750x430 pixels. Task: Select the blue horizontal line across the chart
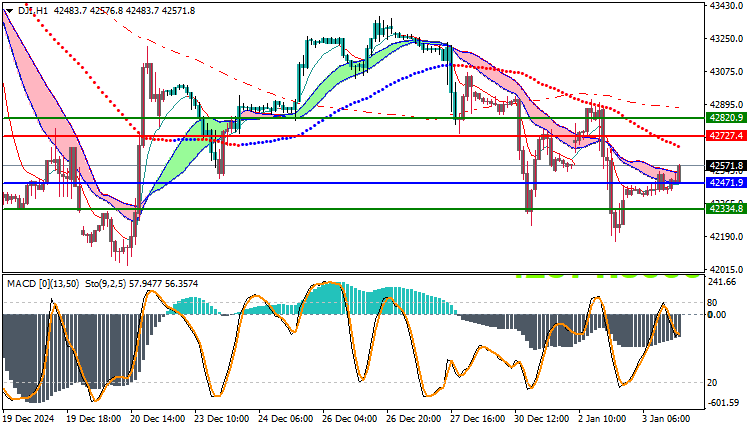pos(354,183)
